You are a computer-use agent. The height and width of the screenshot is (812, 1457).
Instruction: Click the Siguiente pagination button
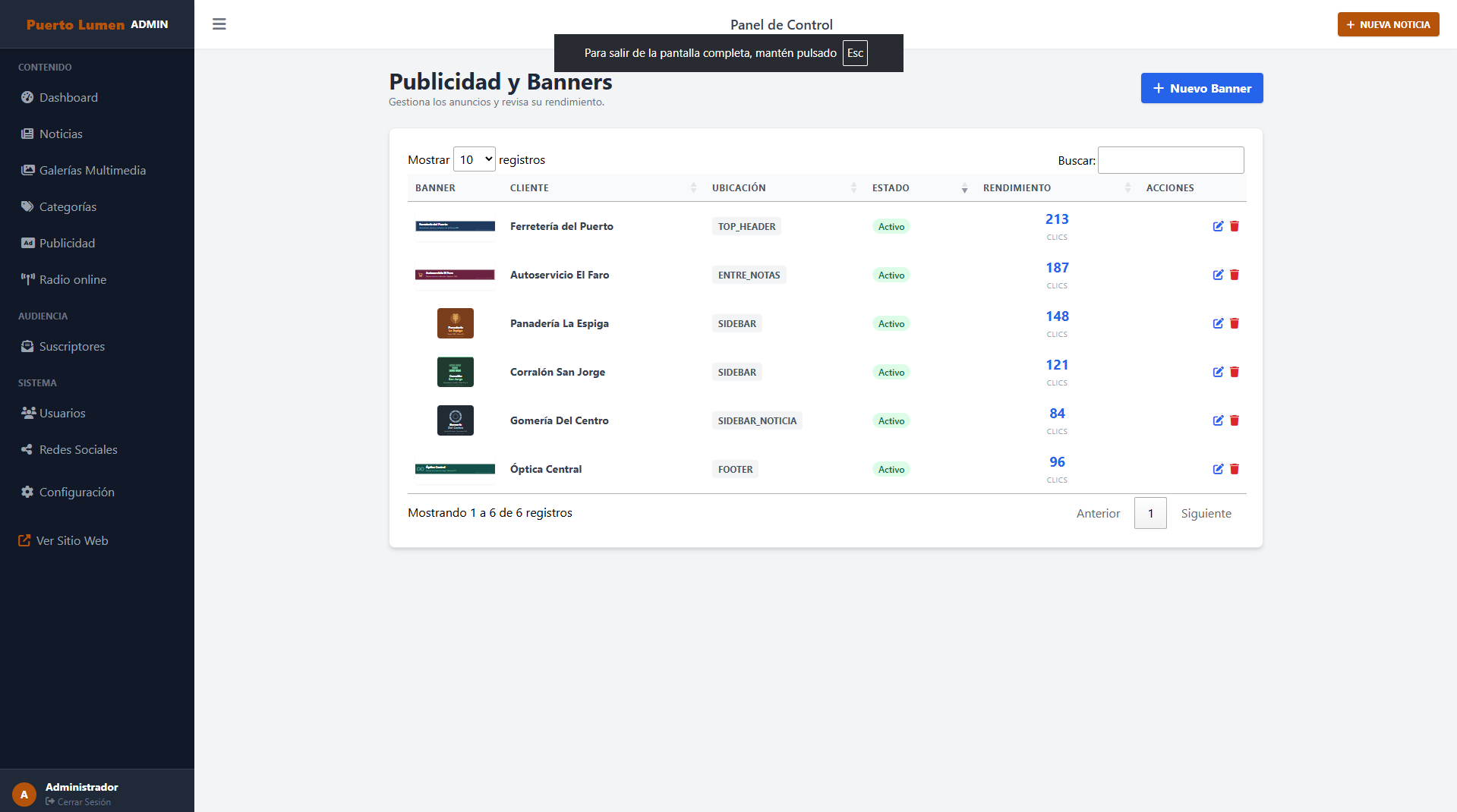coord(1206,514)
